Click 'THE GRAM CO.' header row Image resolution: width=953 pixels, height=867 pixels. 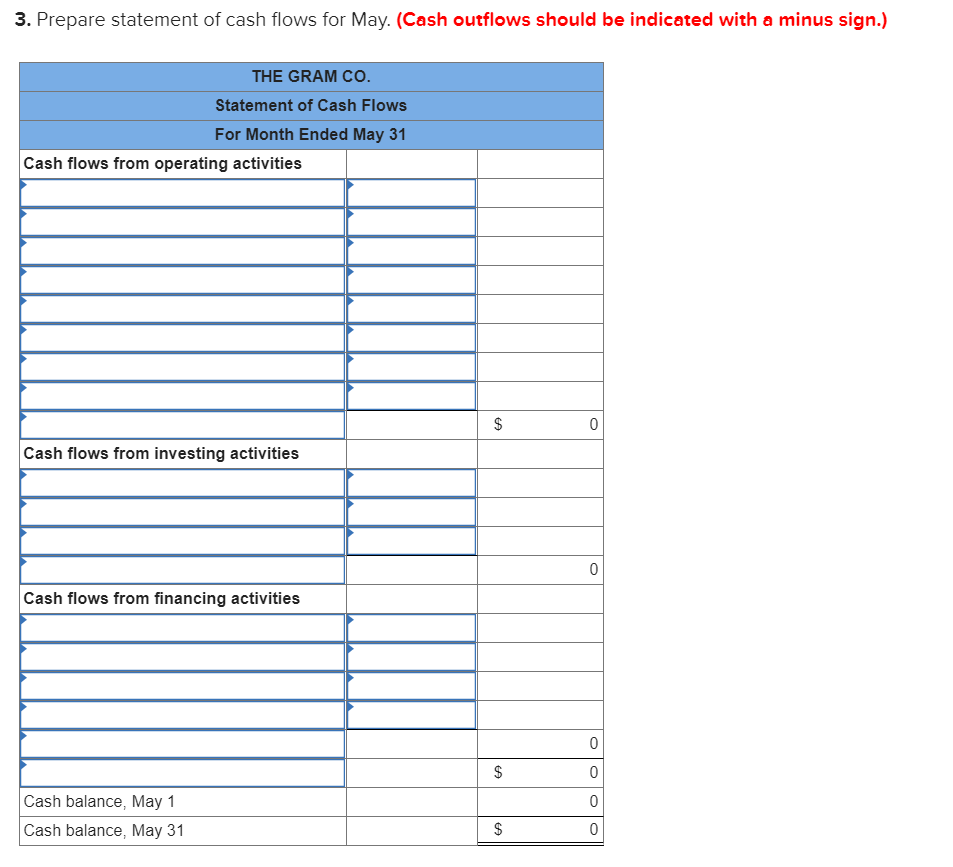pos(311,77)
